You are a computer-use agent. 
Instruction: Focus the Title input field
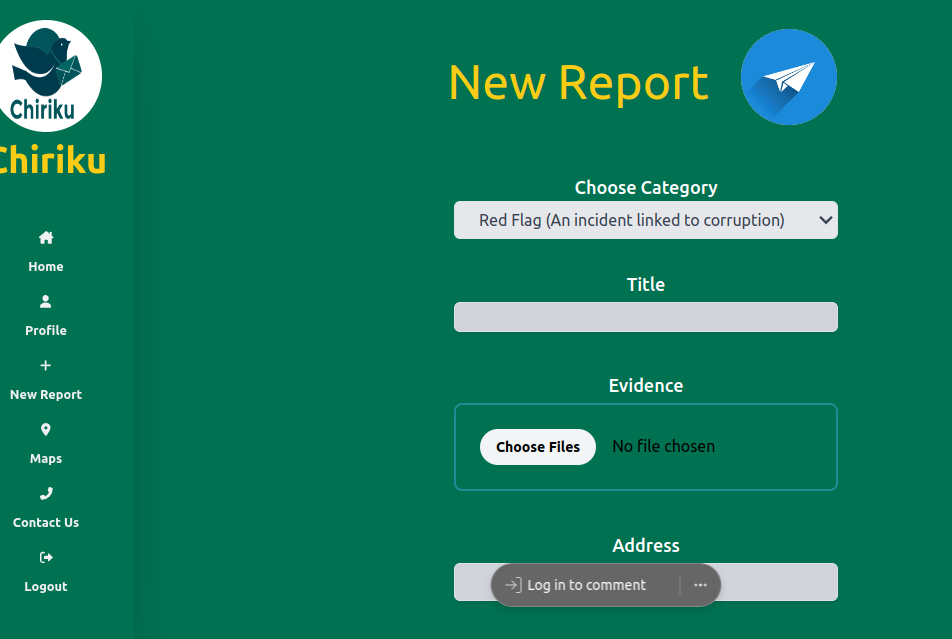coord(645,317)
